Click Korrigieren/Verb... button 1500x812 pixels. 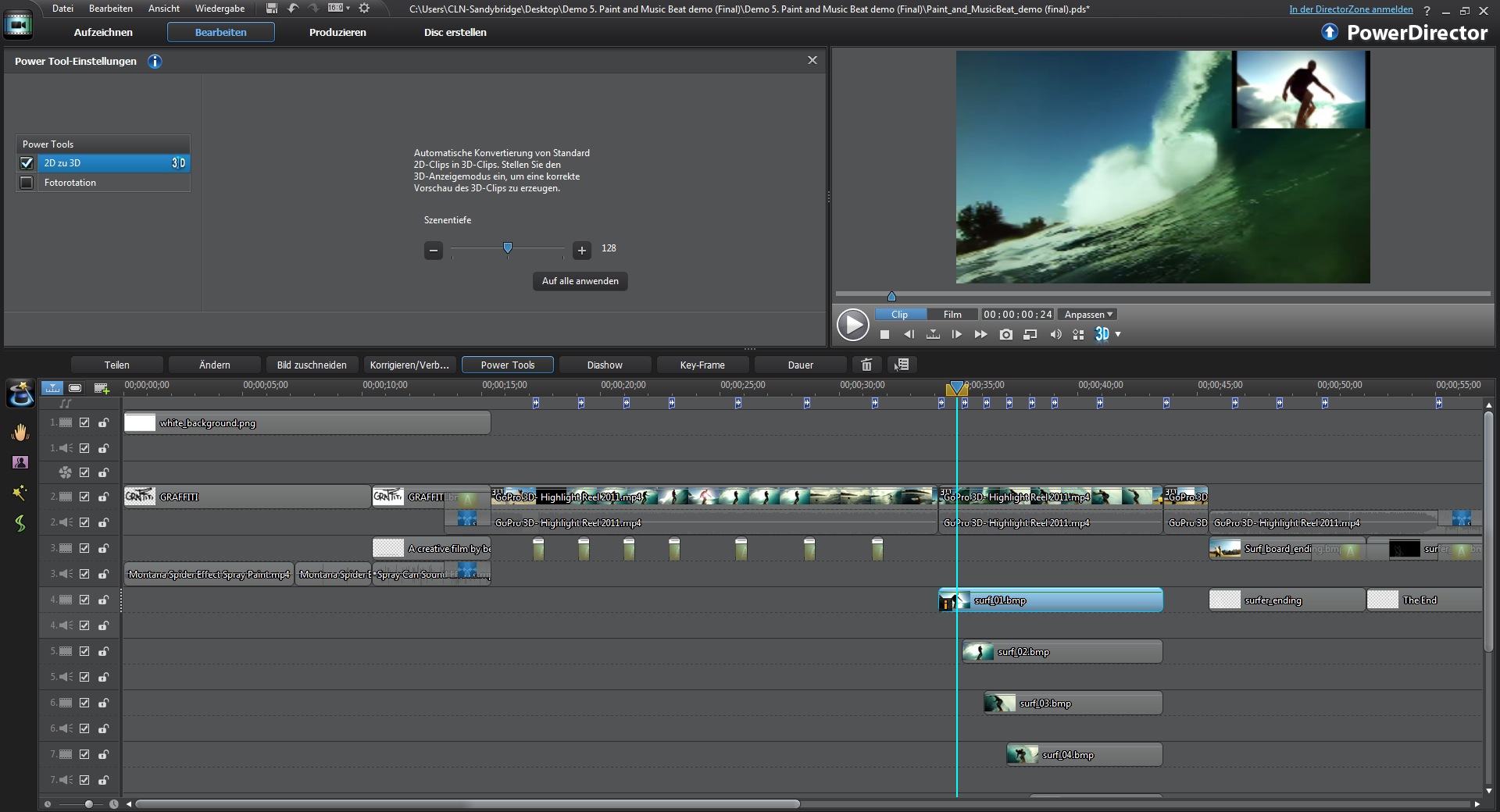[x=409, y=365]
